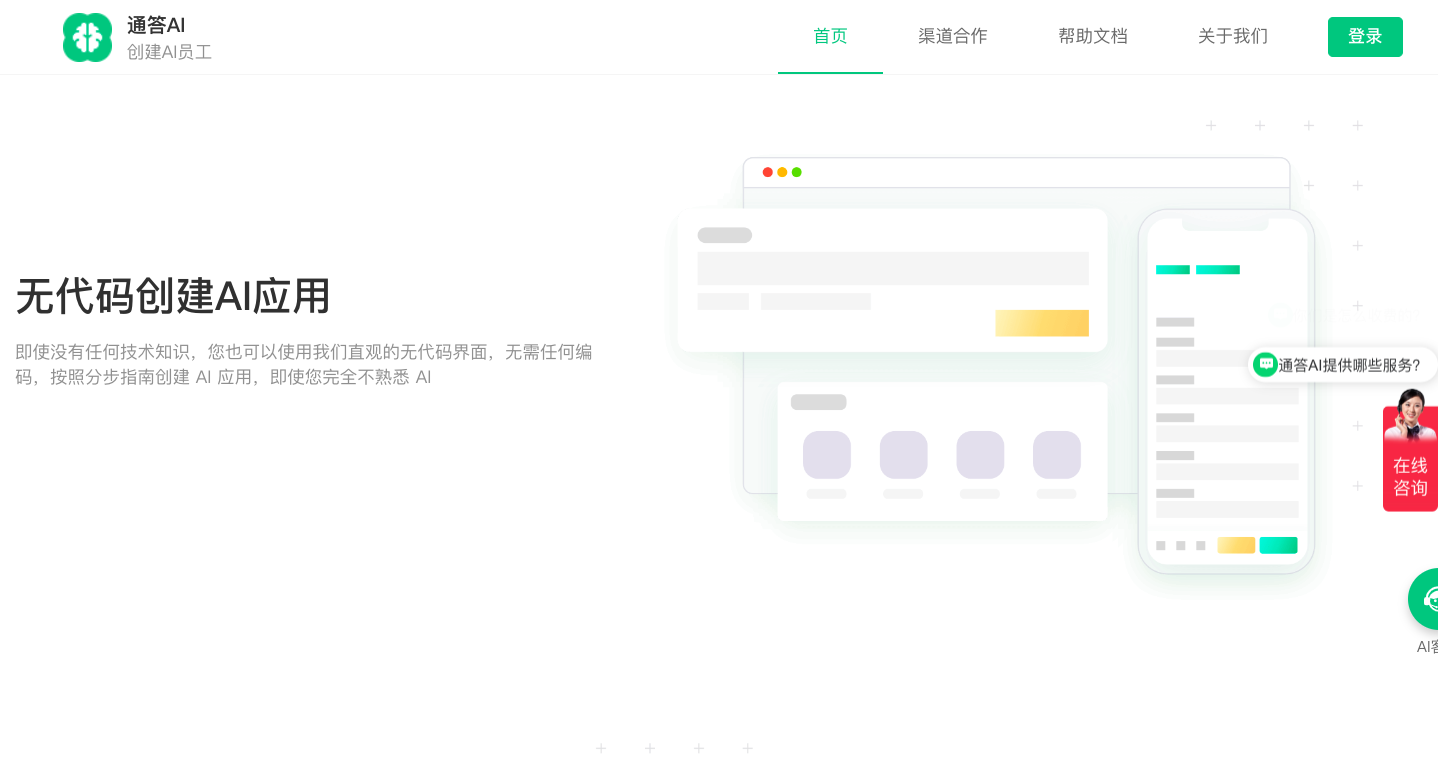Click the green chat bubble icon in service prompt

tap(1266, 365)
